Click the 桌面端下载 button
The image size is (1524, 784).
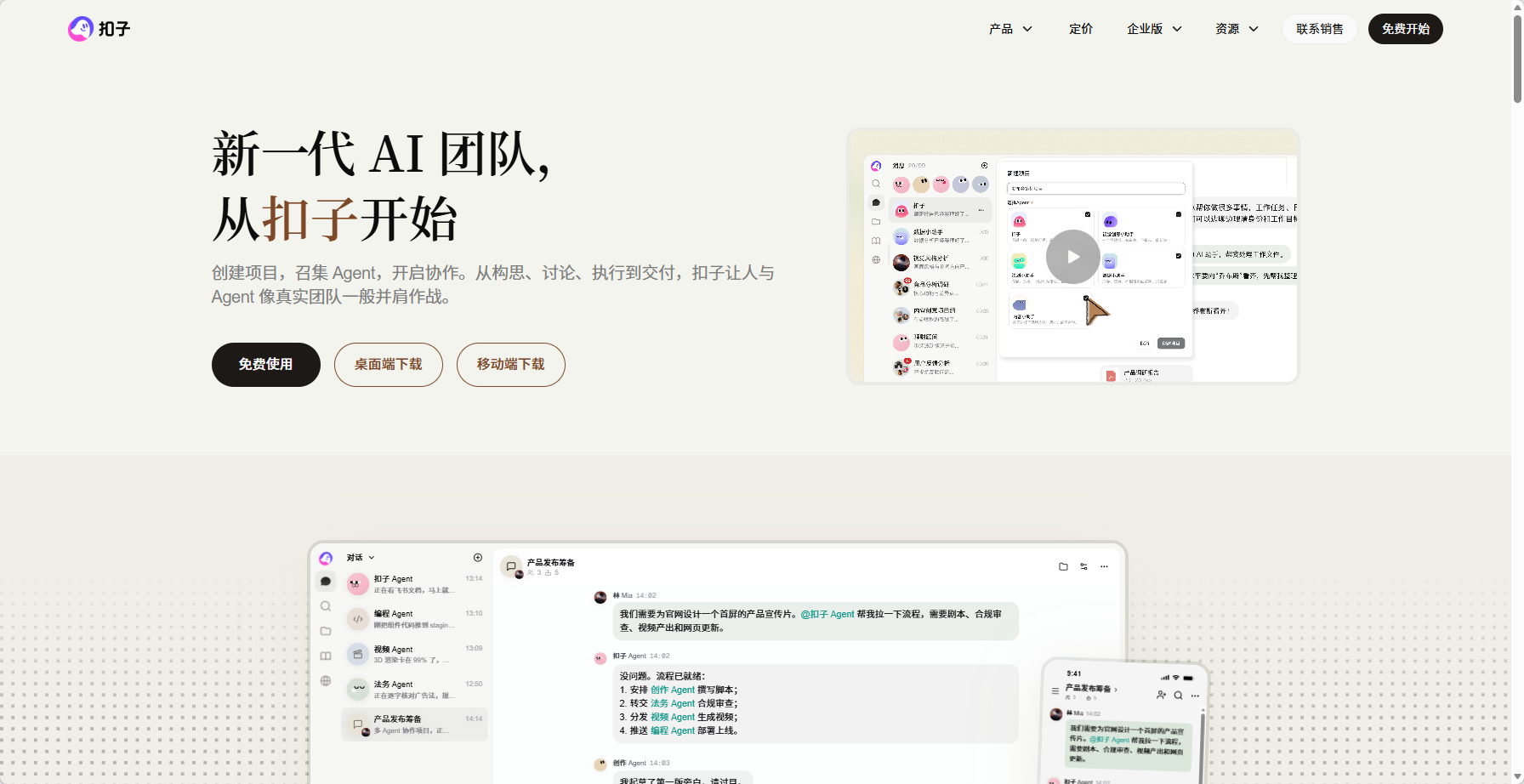pos(388,365)
